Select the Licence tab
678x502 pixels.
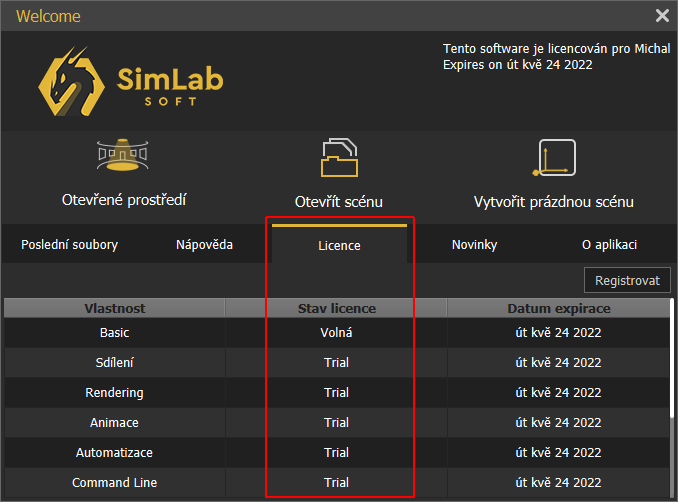tap(339, 245)
